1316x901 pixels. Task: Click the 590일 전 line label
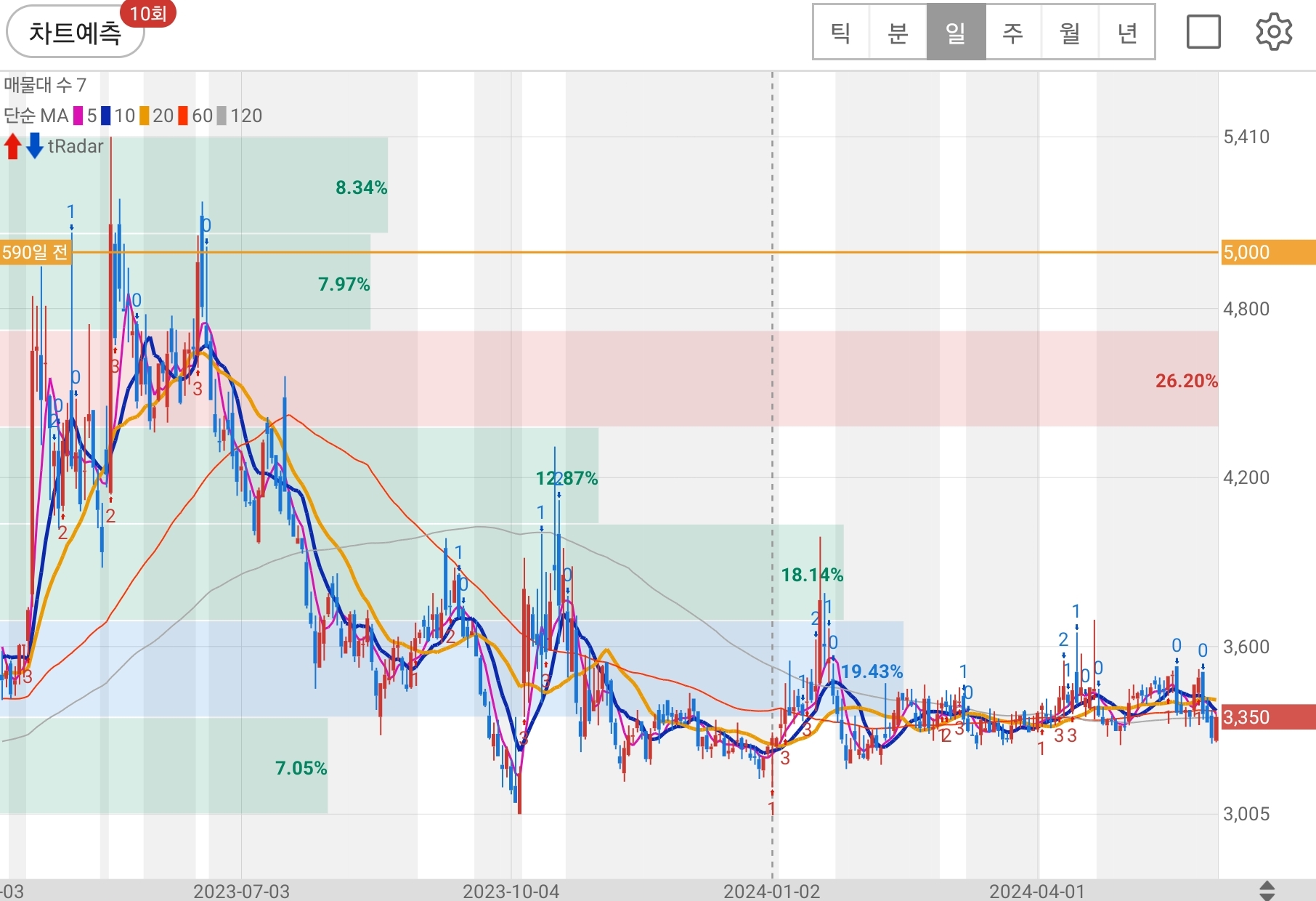coord(36,252)
